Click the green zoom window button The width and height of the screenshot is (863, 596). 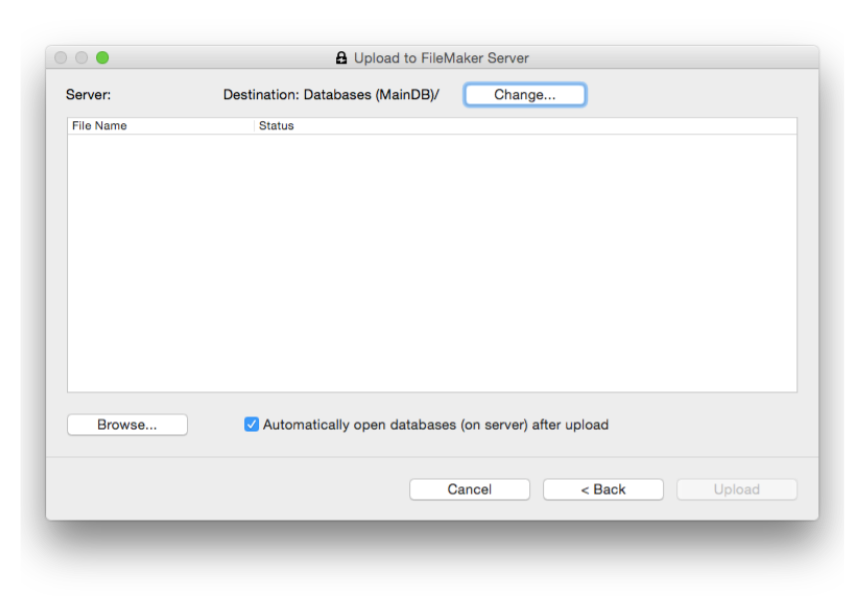point(102,58)
